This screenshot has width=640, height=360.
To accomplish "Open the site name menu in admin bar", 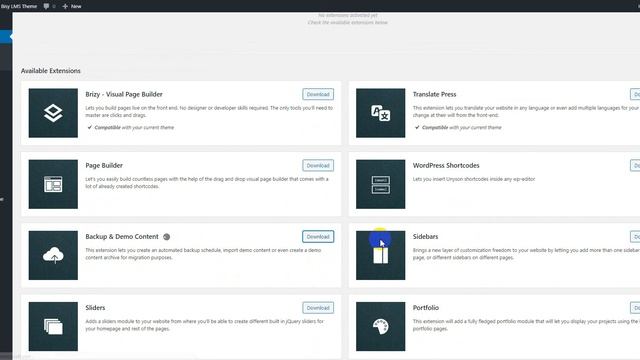I will pos(19,6).
